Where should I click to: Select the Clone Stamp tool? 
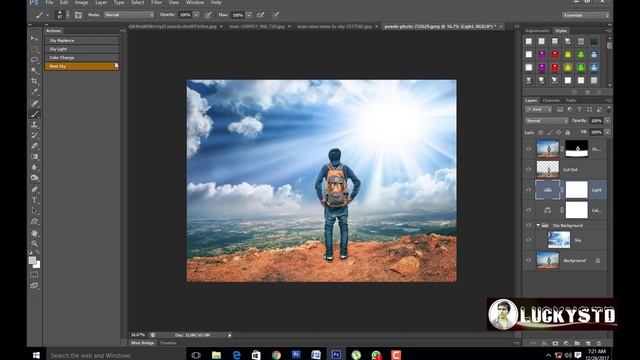coord(34,124)
